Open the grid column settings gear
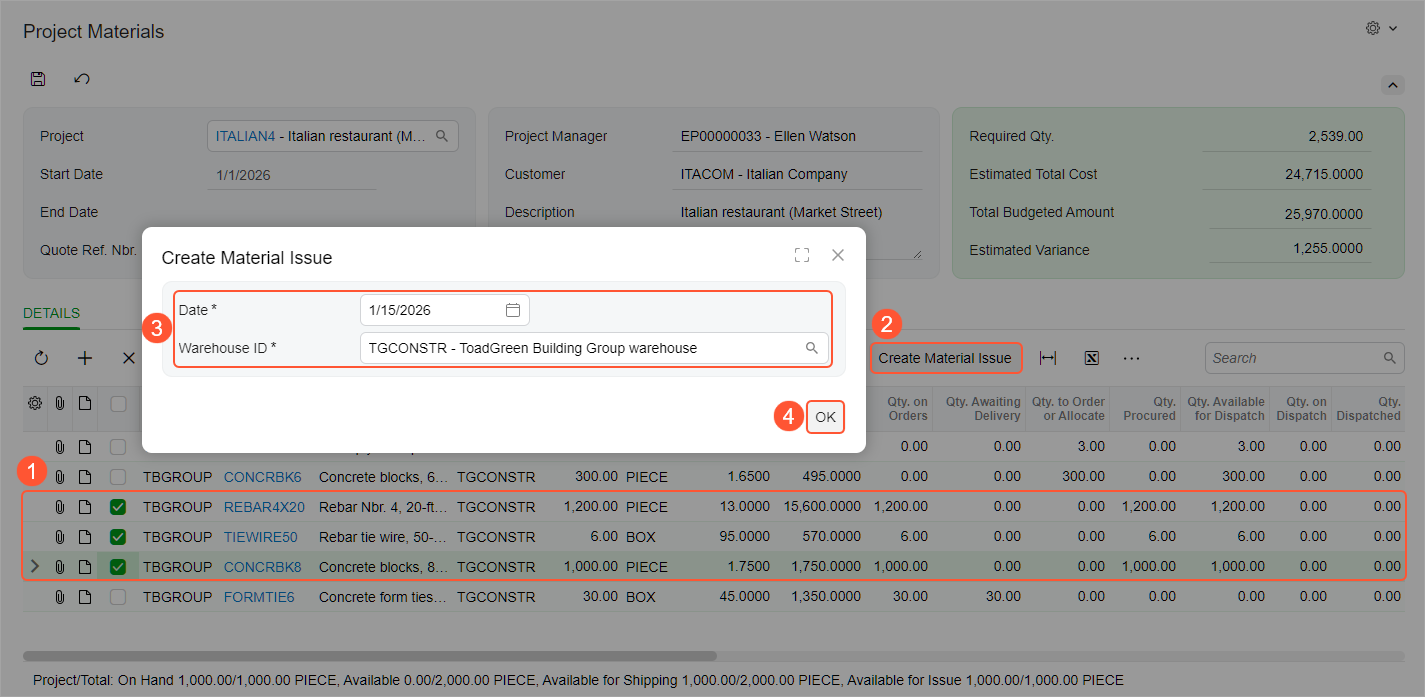 pyautogui.click(x=35, y=403)
